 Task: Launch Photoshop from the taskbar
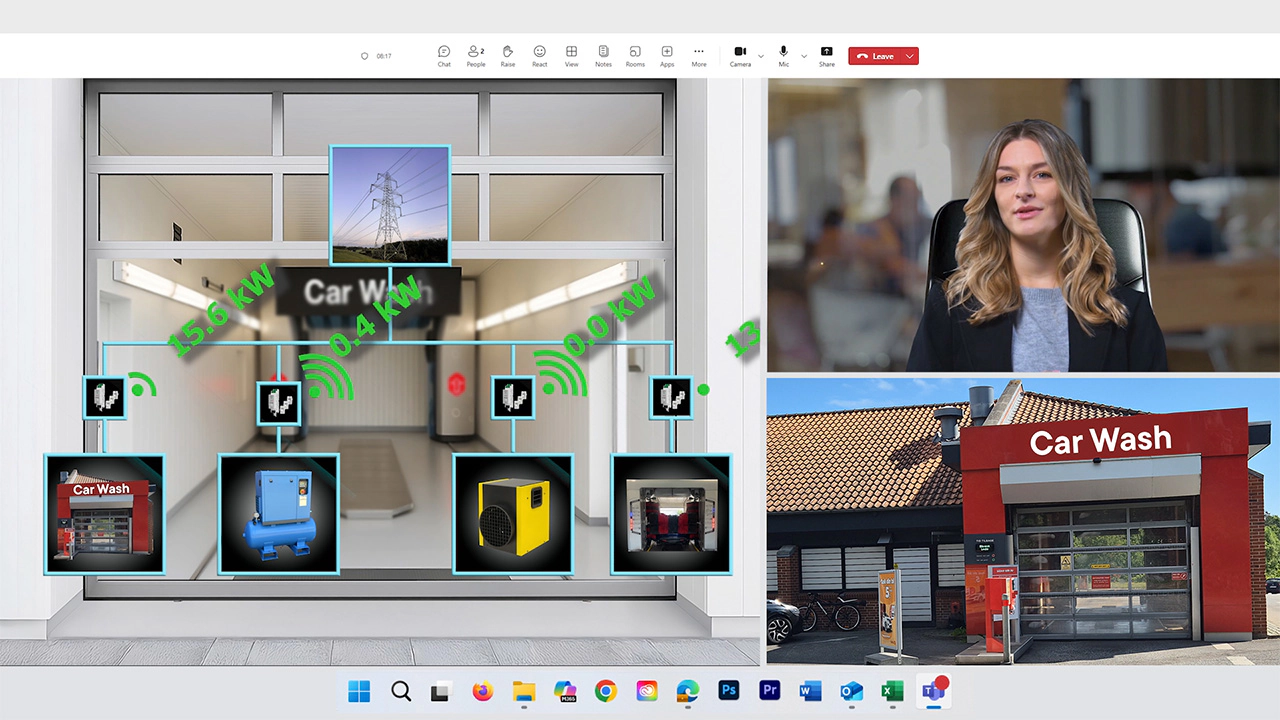tap(728, 691)
